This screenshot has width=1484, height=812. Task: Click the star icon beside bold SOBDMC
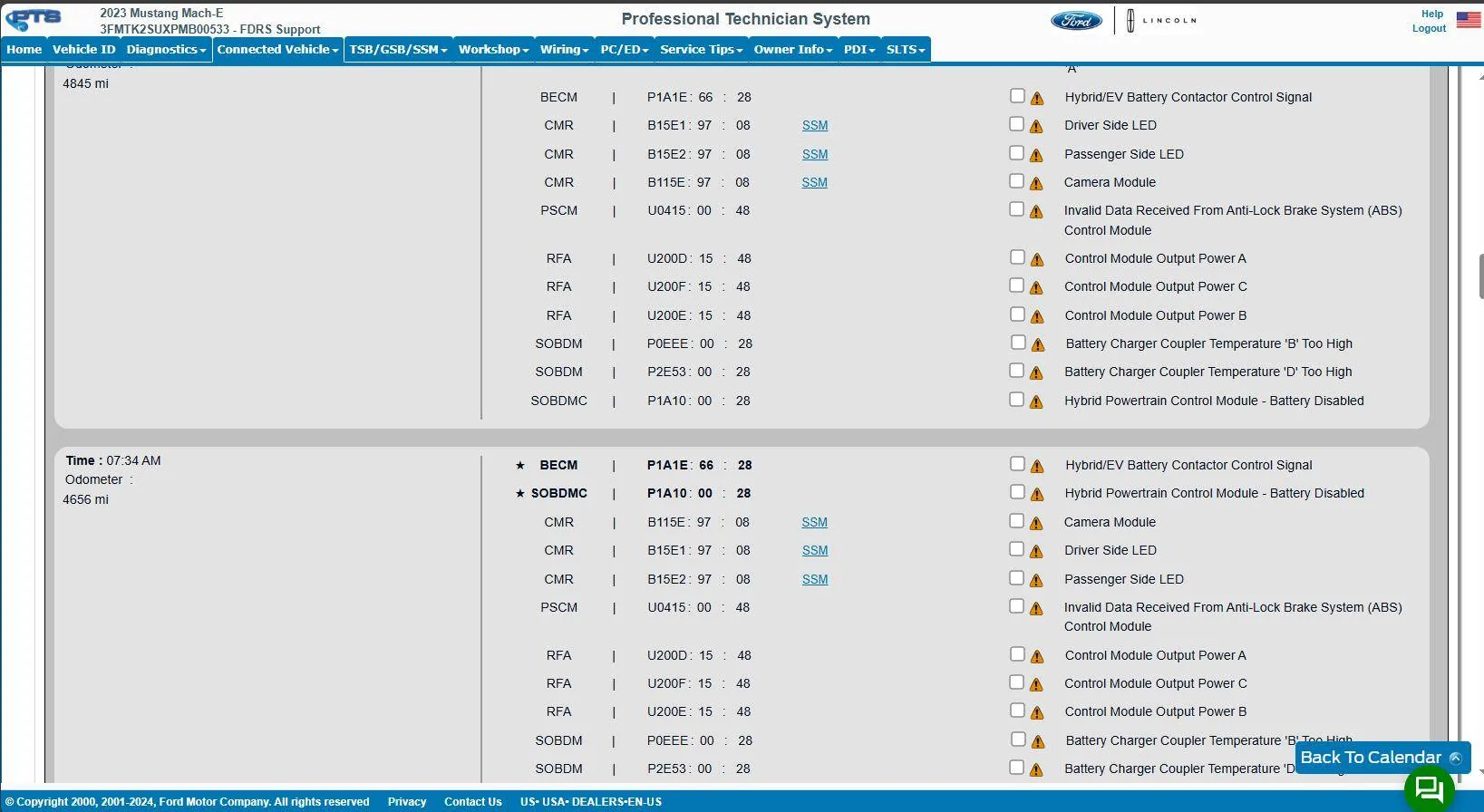pos(520,493)
